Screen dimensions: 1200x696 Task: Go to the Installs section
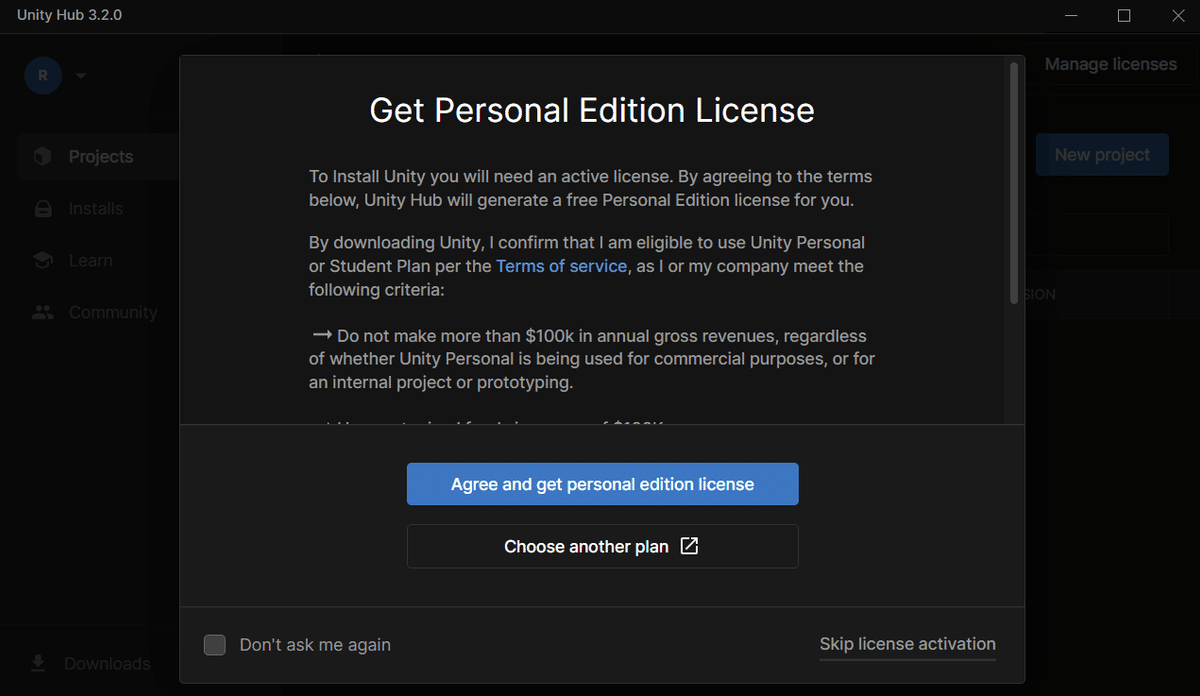[95, 209]
